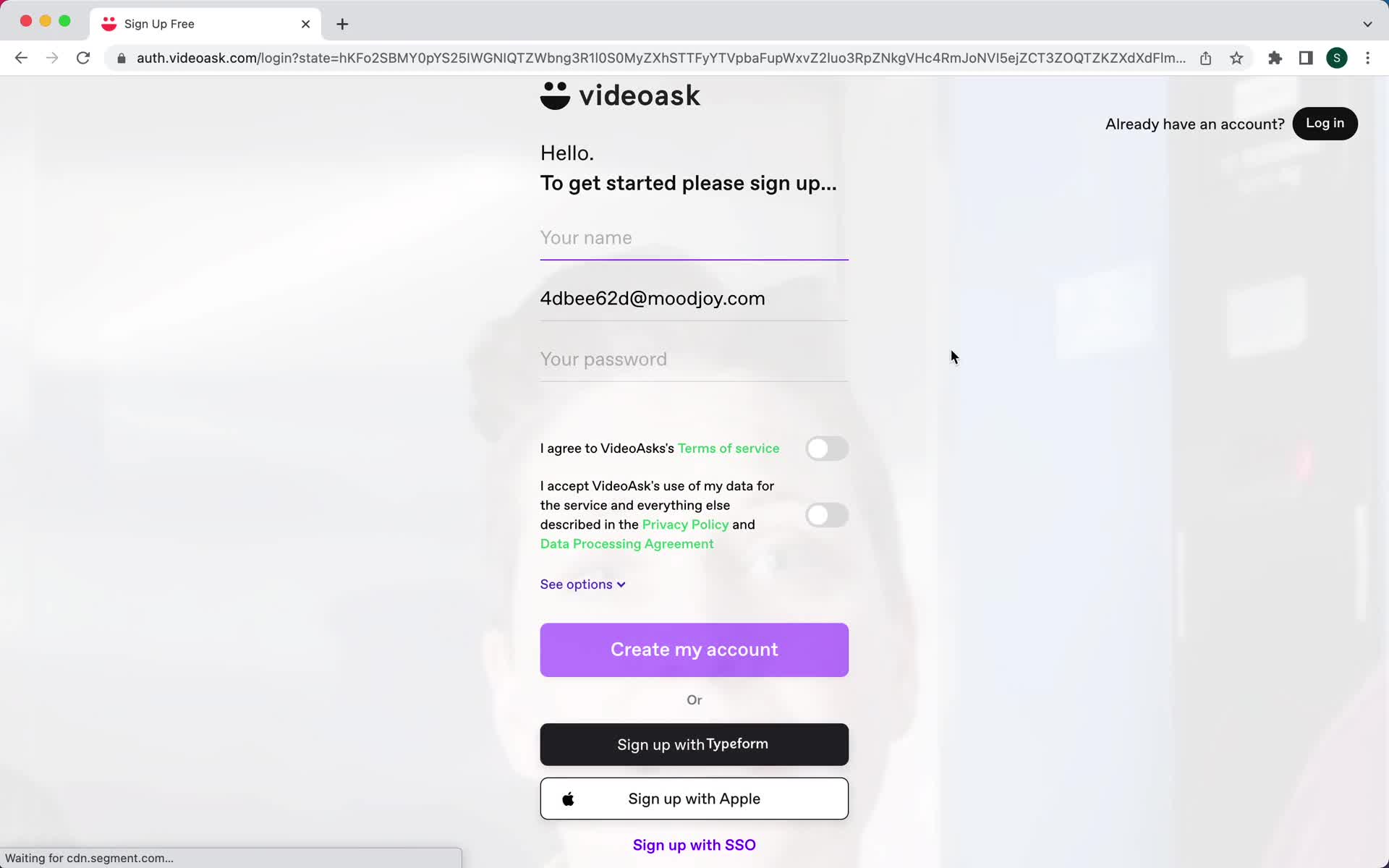Click the Data Processing Agreement link

click(x=627, y=543)
